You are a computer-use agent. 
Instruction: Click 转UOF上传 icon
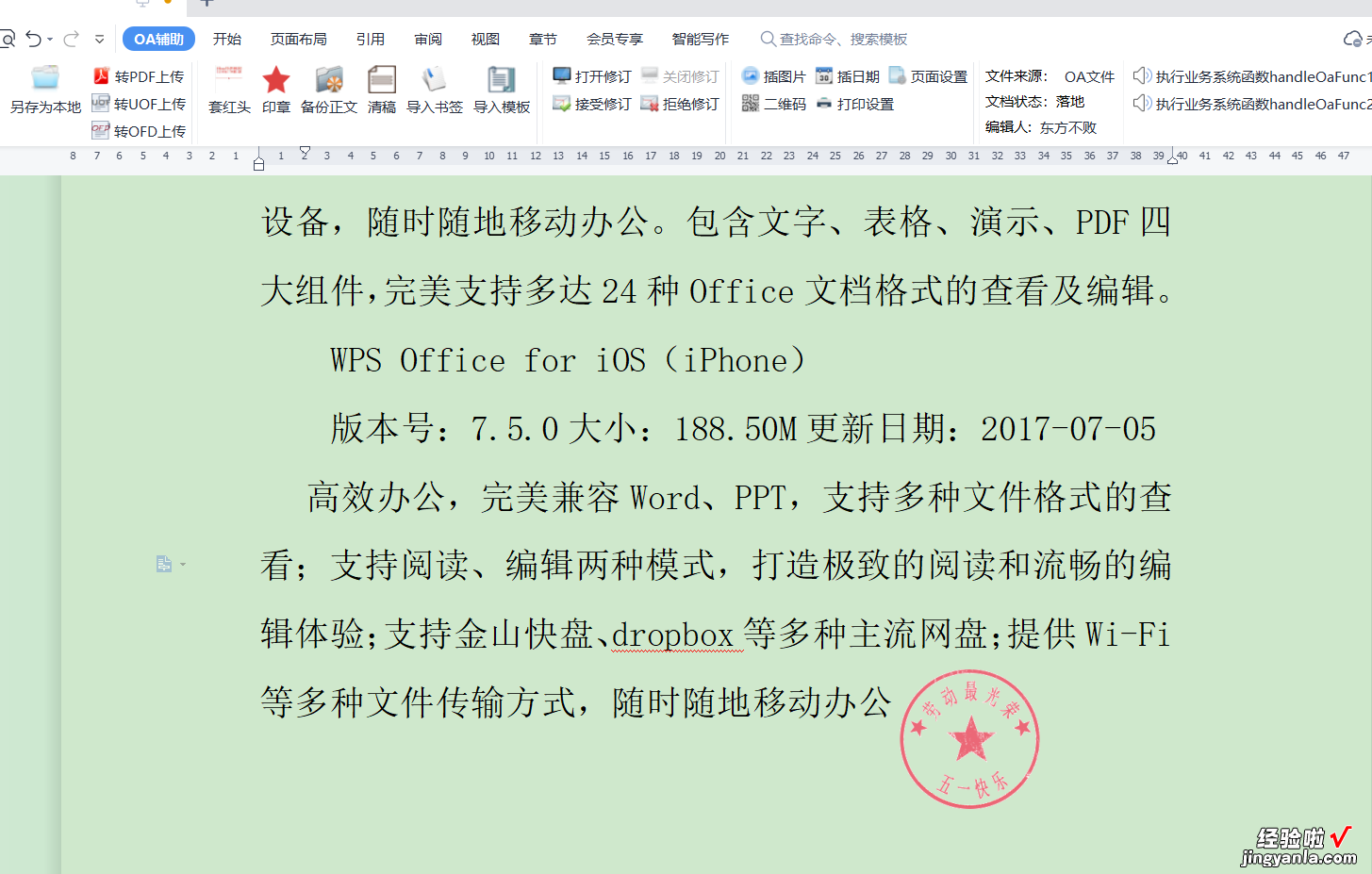[101, 104]
